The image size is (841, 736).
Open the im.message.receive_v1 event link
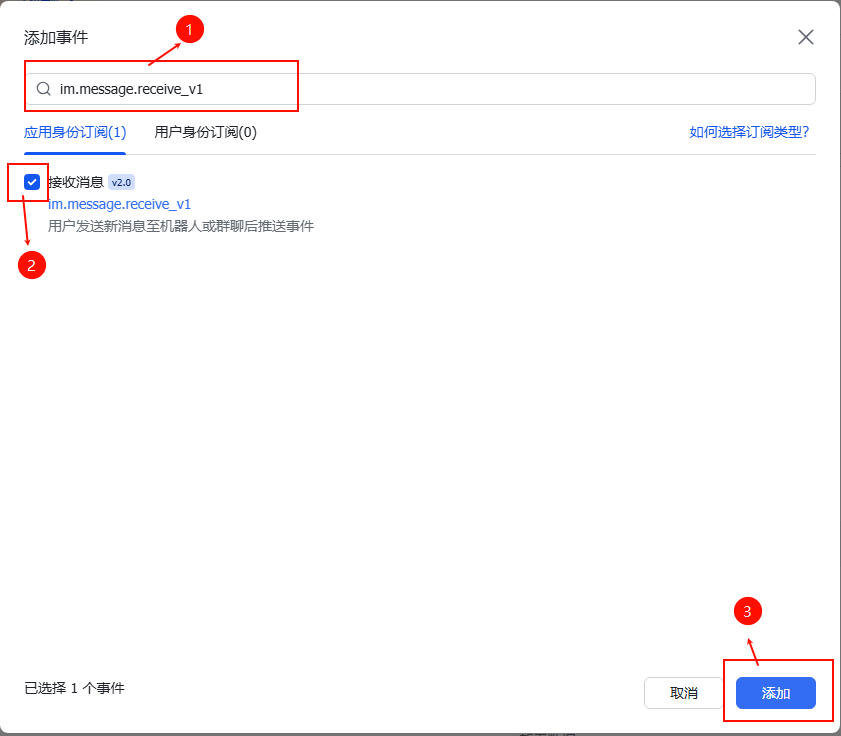pyautogui.click(x=119, y=204)
